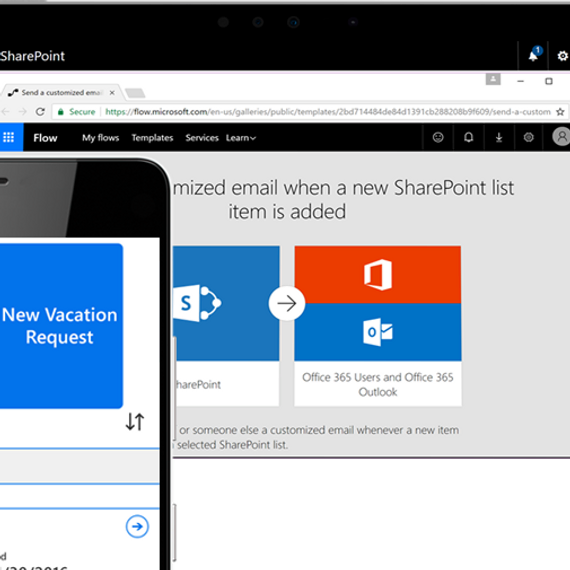This screenshot has width=570, height=570.
Task: Open SharePoint settings gear
Action: 562,56
